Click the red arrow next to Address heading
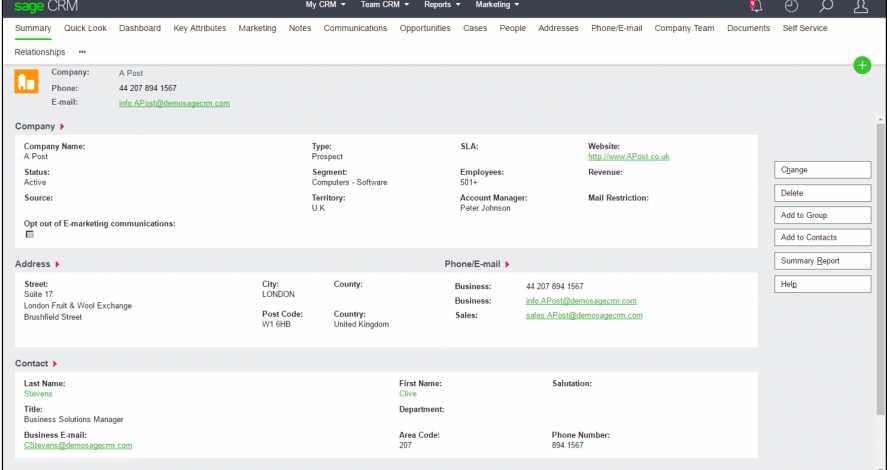The image size is (890, 470). pos(57,265)
